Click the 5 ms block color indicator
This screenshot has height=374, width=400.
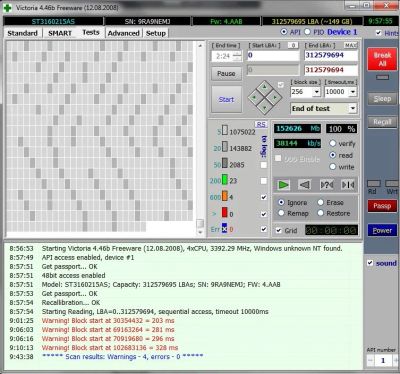point(225,130)
